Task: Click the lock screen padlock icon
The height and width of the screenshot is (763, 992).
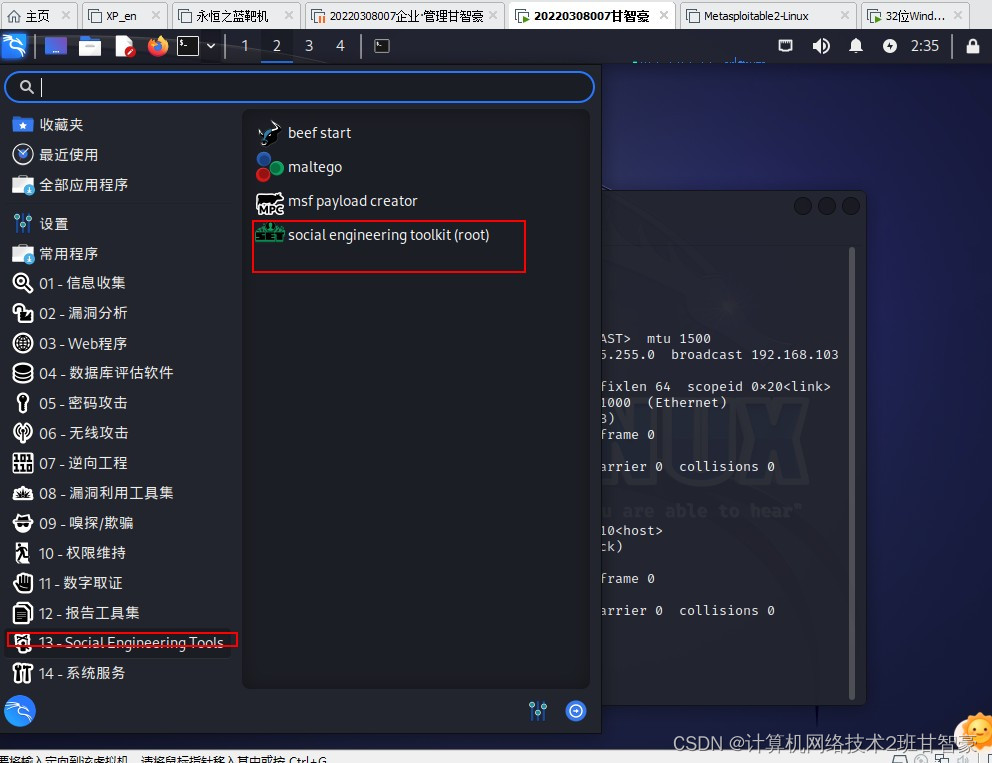Action: point(973,46)
